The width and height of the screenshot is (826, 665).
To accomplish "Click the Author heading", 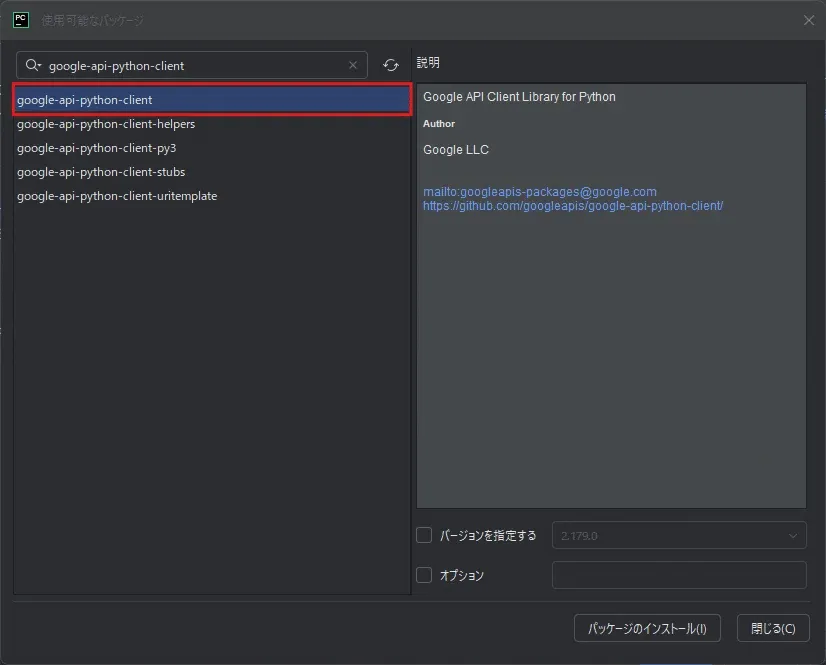I will [439, 124].
